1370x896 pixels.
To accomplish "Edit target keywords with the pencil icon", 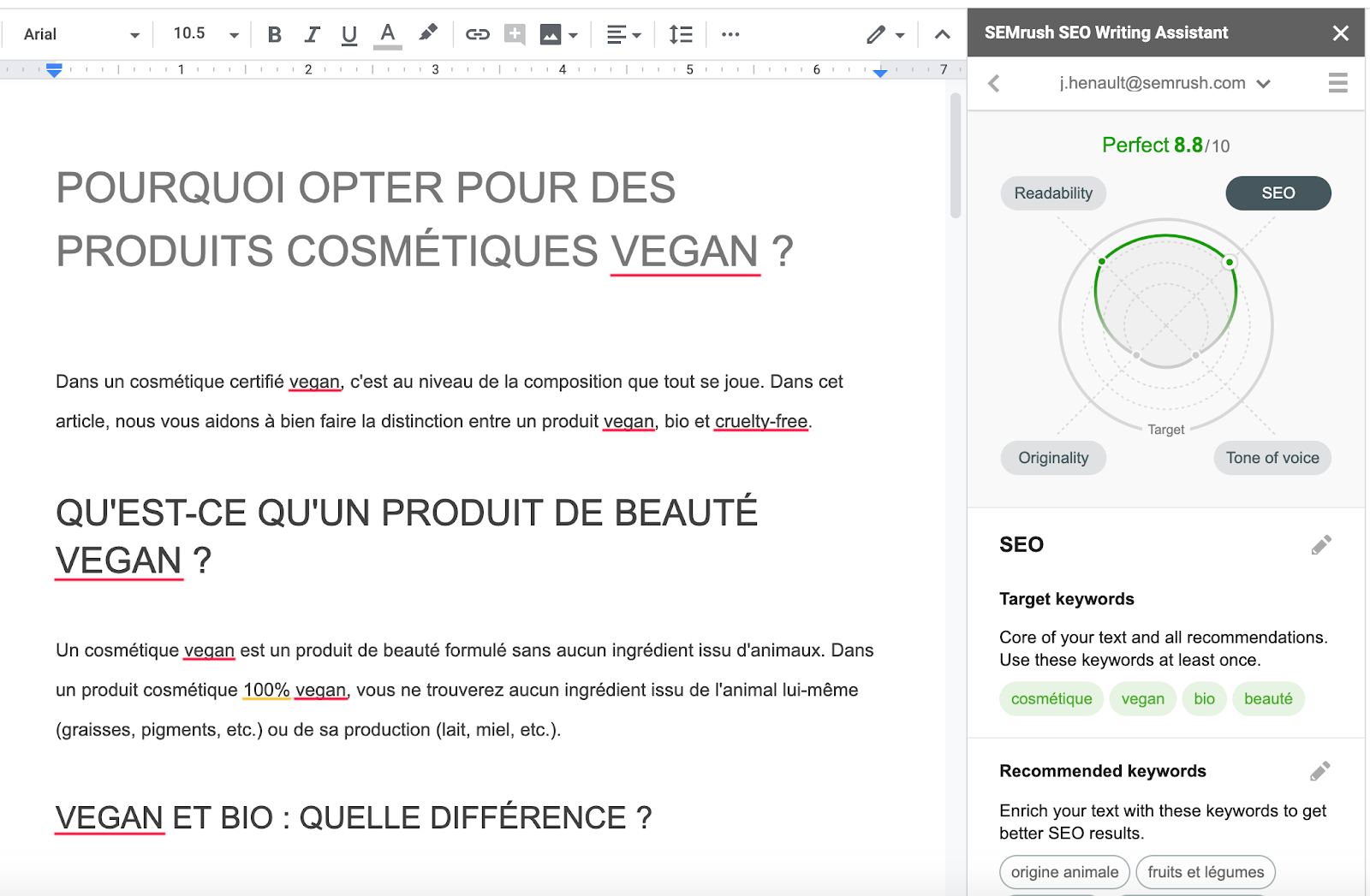I will [x=1321, y=545].
